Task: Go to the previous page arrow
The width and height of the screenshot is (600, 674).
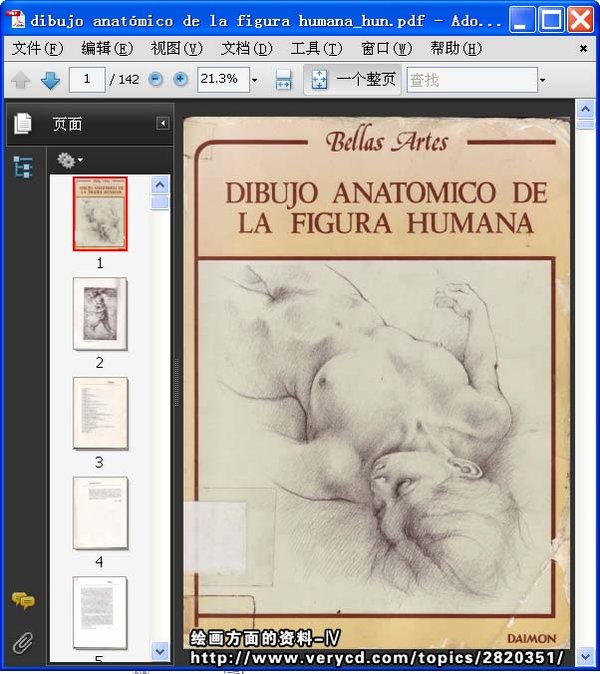Action: coord(21,80)
